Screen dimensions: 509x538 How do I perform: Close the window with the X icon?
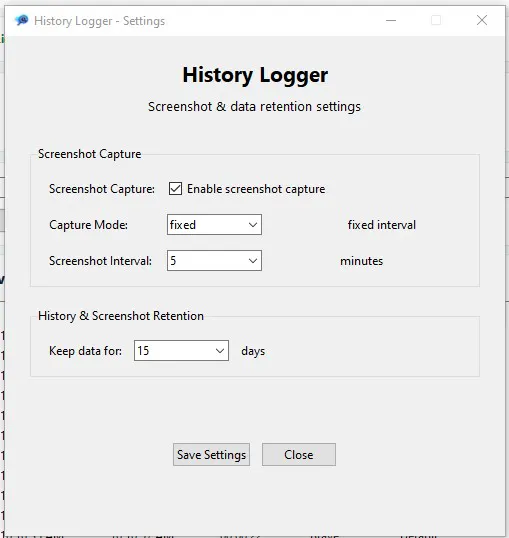[482, 20]
